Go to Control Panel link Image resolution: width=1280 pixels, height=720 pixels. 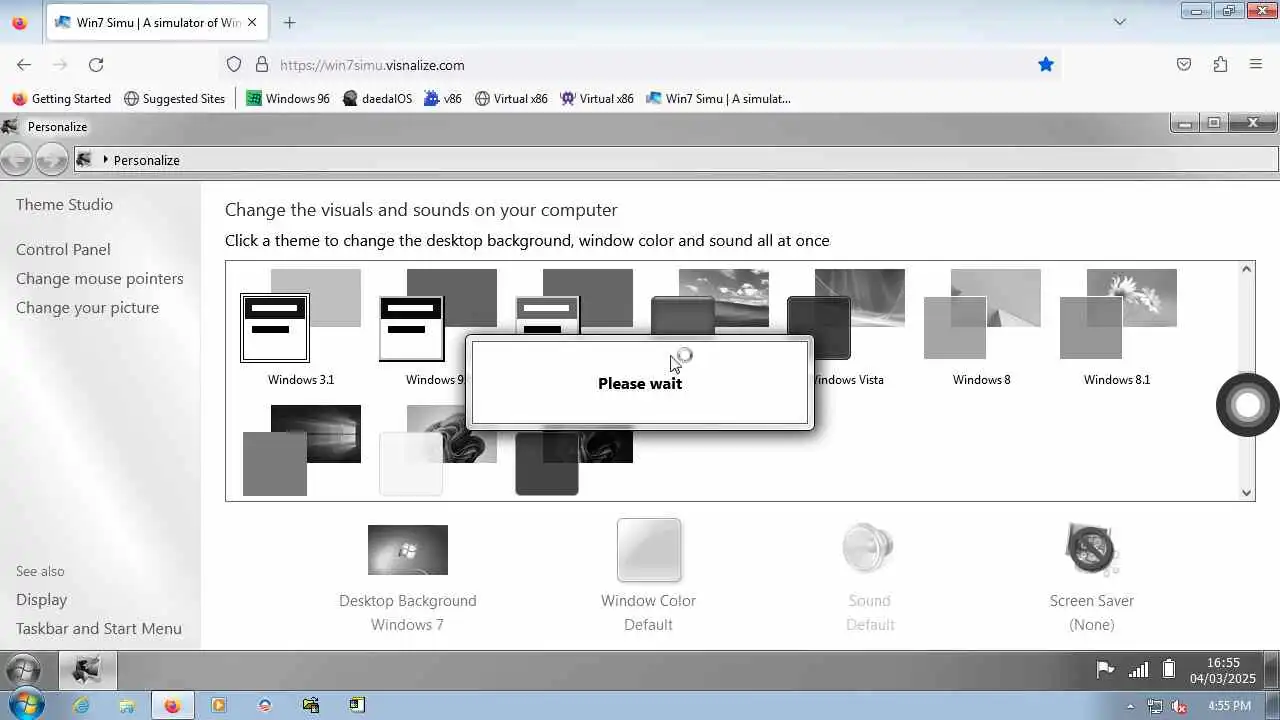(63, 249)
